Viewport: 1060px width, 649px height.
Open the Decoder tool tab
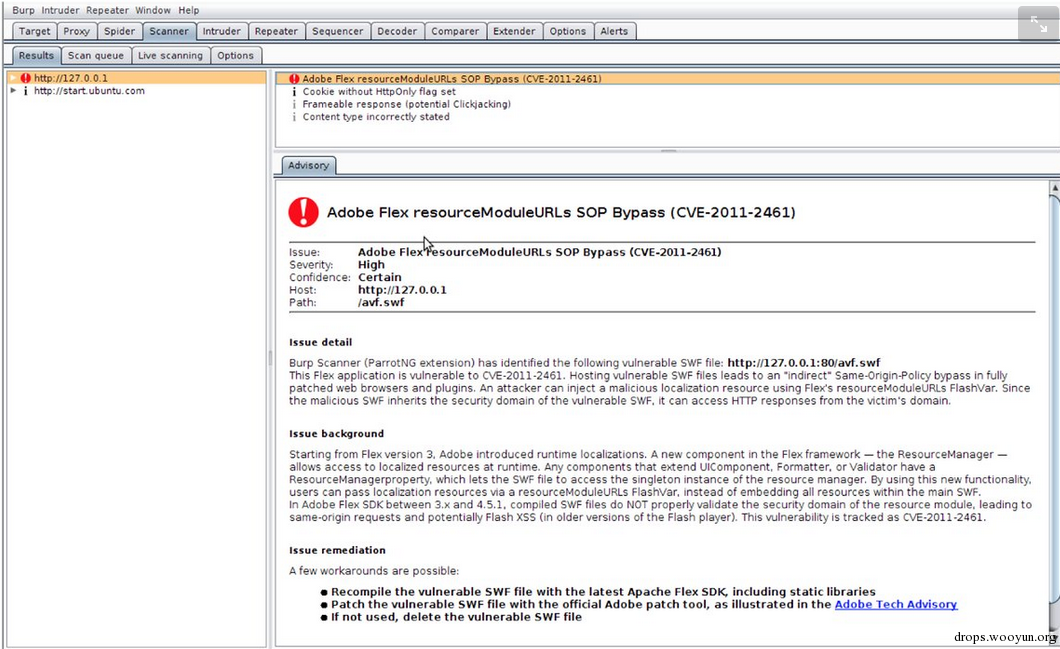pos(397,31)
